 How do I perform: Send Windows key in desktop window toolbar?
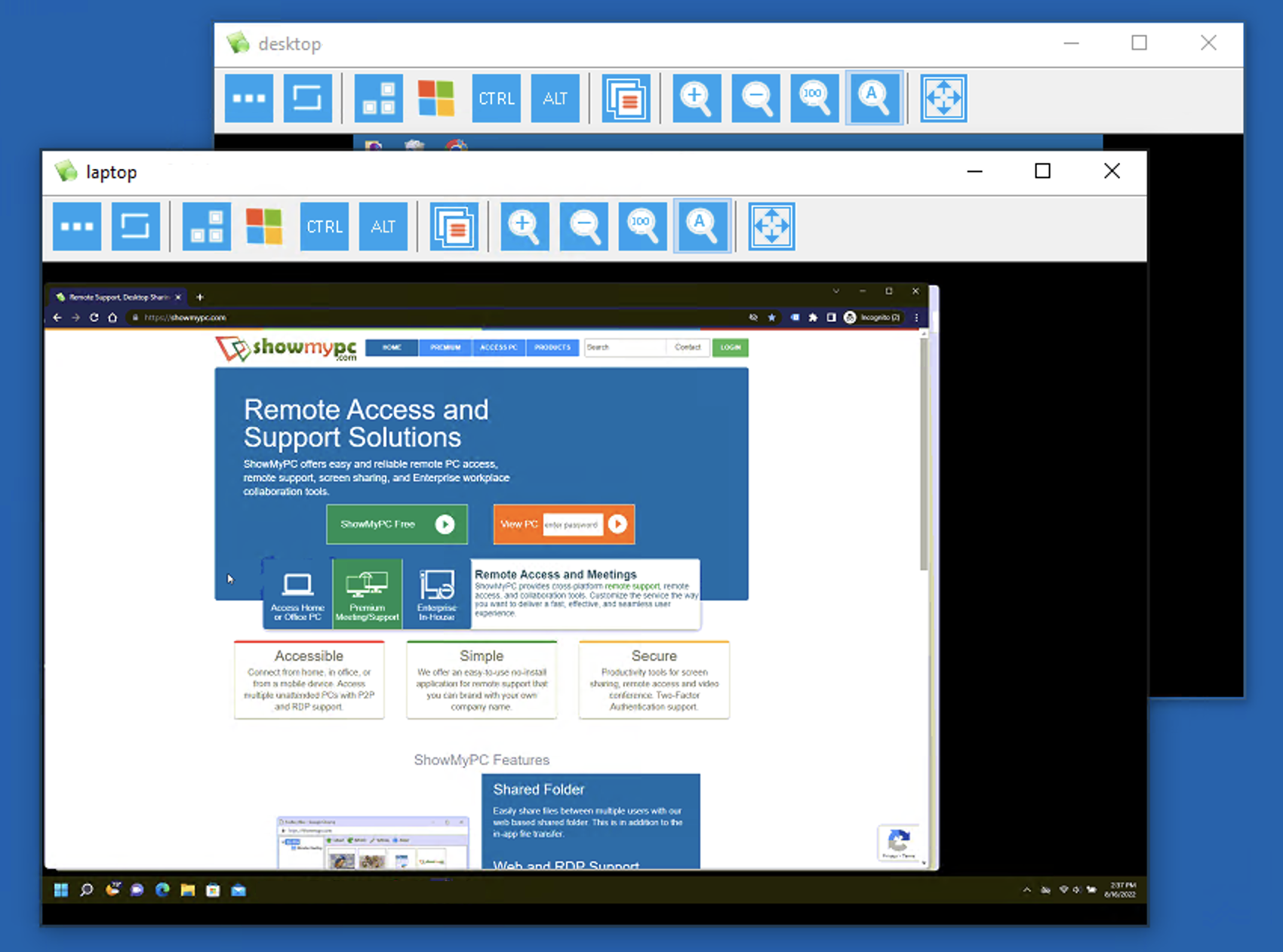(436, 98)
